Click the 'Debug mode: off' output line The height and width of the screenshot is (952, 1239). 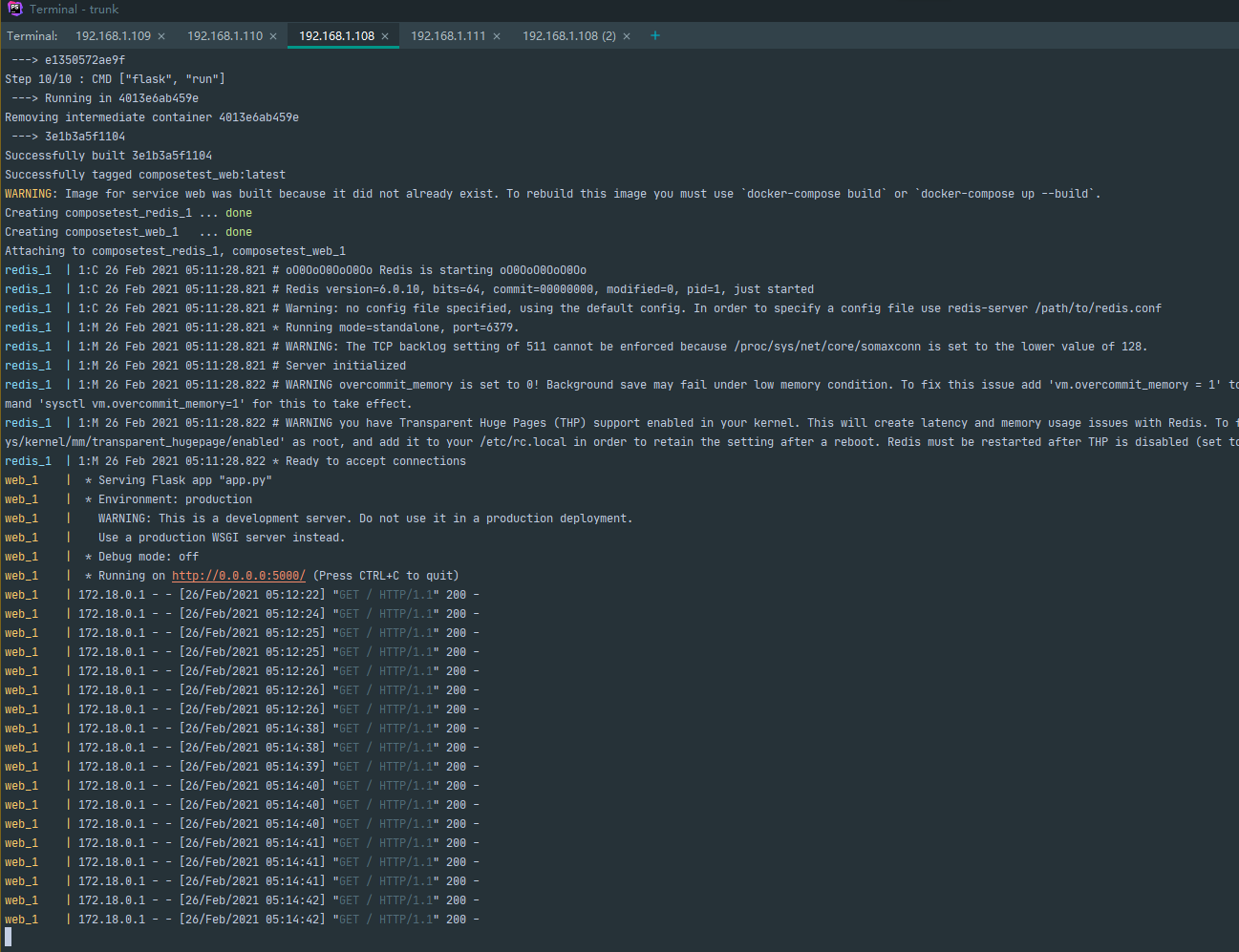tap(148, 557)
